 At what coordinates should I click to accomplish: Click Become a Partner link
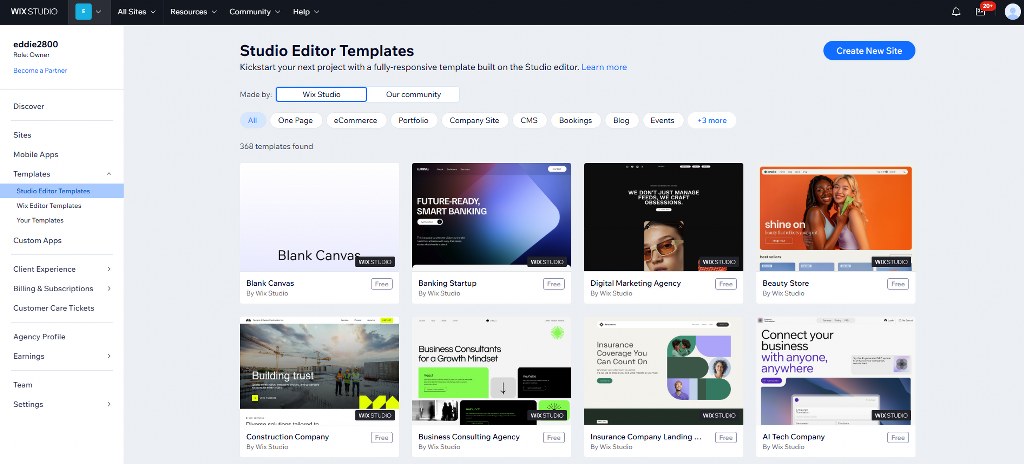pos(40,71)
